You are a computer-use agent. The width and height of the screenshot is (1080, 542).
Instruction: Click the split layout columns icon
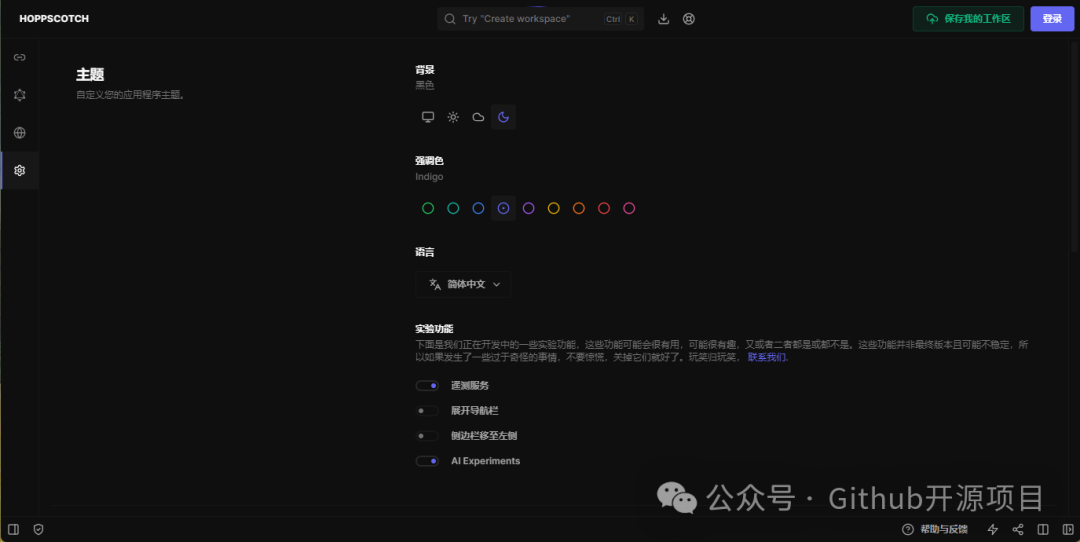[1043, 530]
